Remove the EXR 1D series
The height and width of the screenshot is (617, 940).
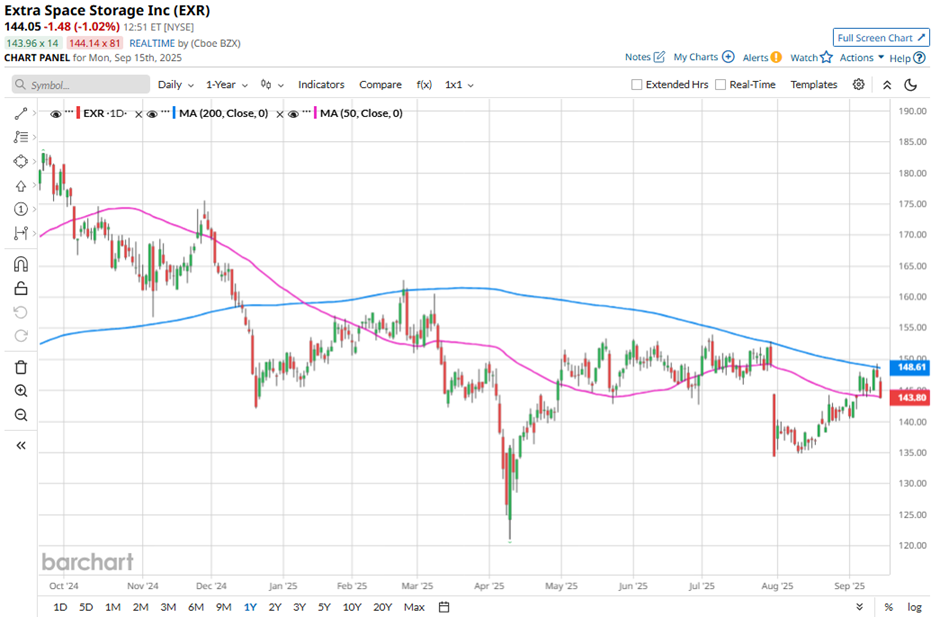(x=138, y=115)
